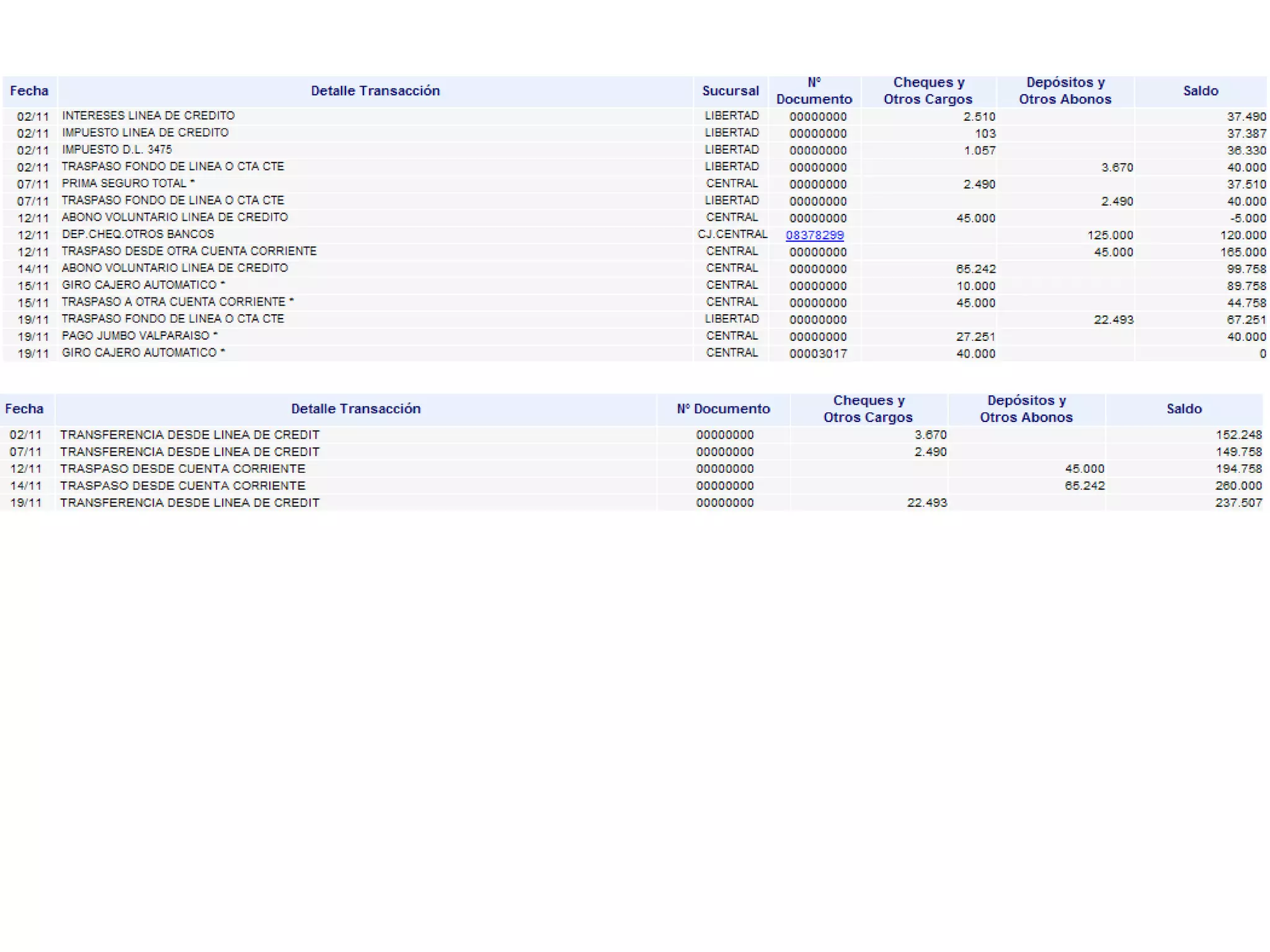The height and width of the screenshot is (952, 1270).
Task: Click document number 00003017
Action: click(817, 353)
